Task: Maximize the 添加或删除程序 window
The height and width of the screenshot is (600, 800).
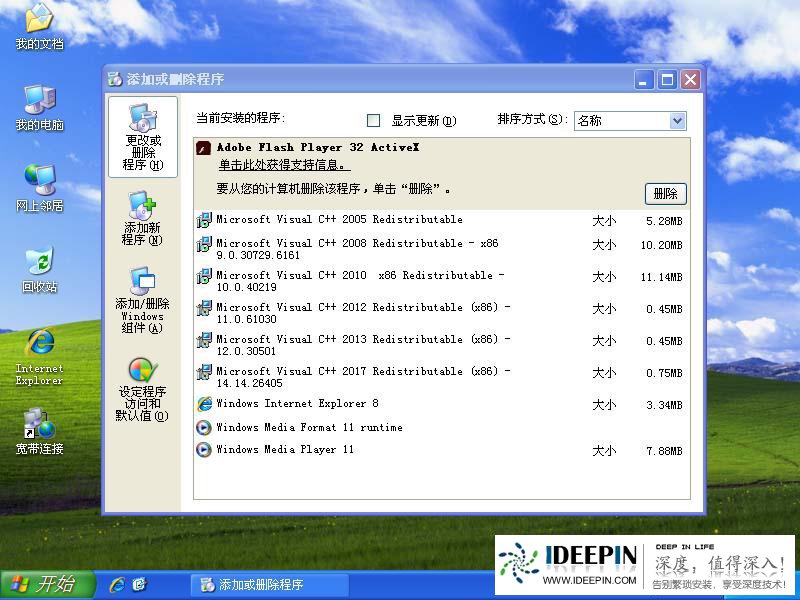Action: (x=667, y=80)
